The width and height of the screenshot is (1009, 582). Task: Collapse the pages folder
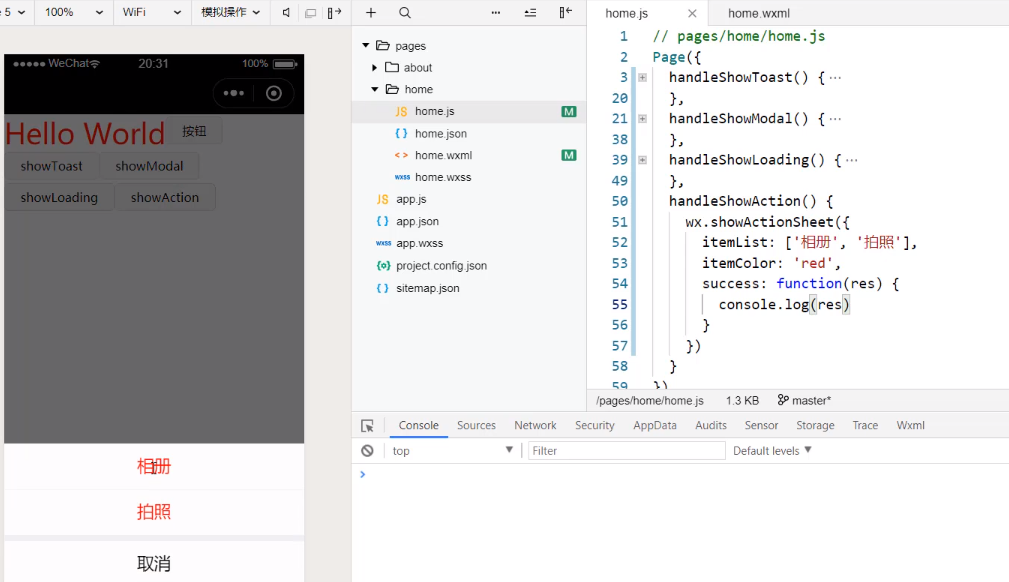[366, 45]
